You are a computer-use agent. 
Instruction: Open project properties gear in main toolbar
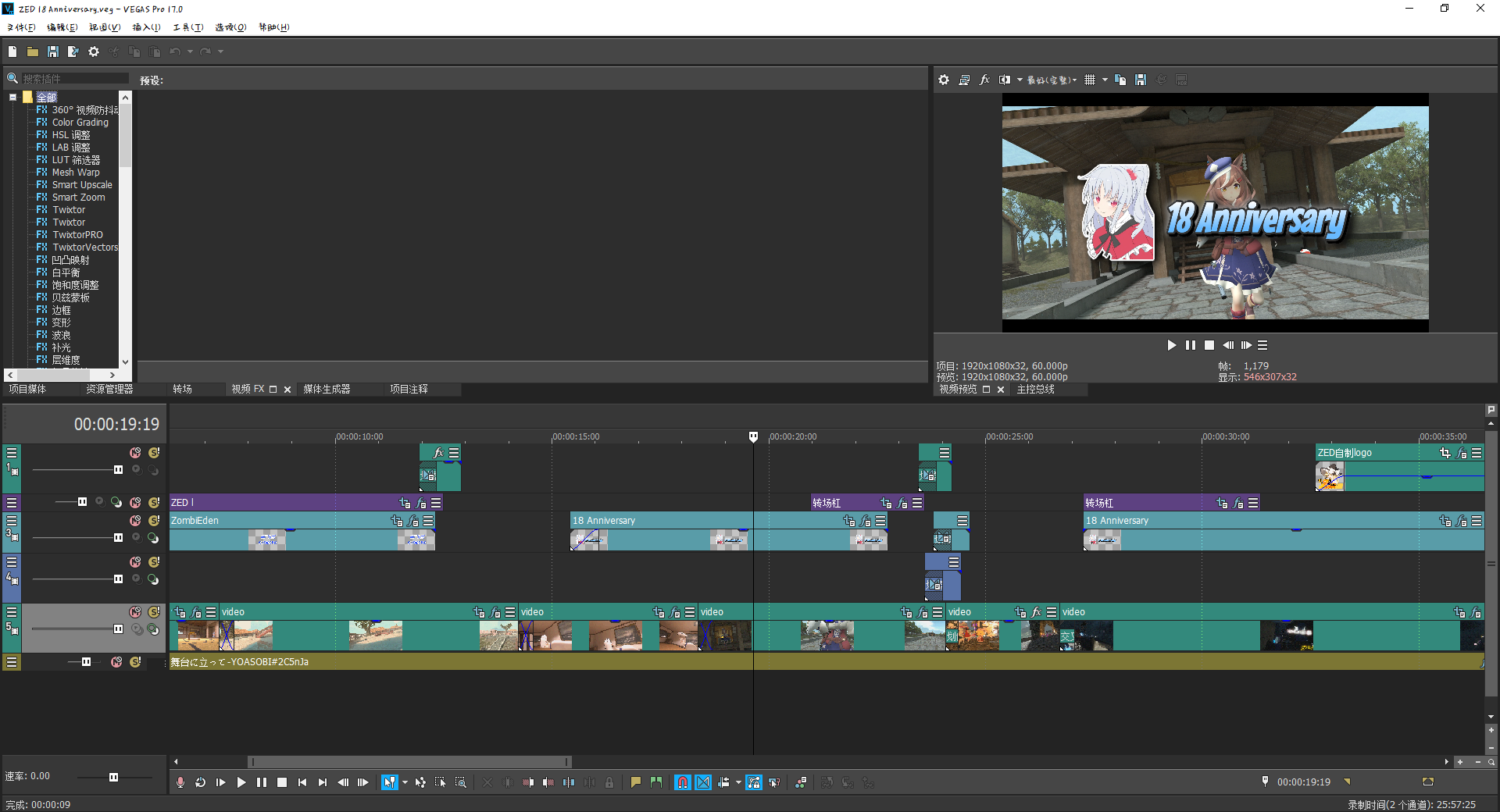pos(94,52)
